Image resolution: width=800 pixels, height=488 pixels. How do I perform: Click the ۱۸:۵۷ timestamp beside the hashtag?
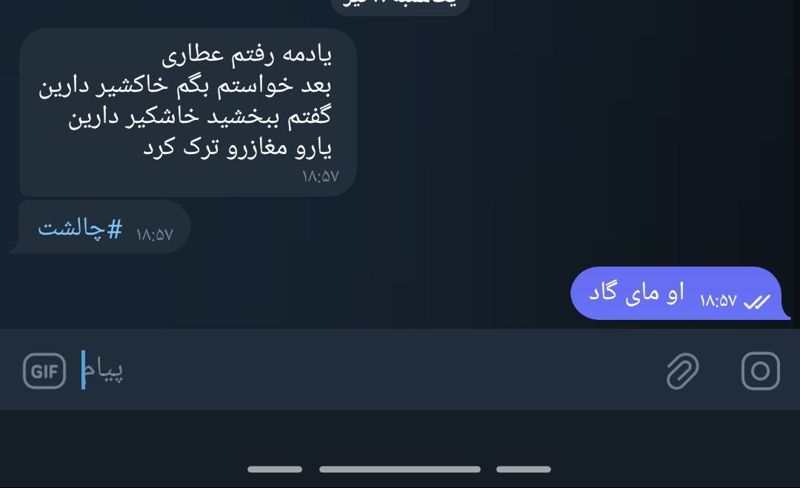coord(155,234)
